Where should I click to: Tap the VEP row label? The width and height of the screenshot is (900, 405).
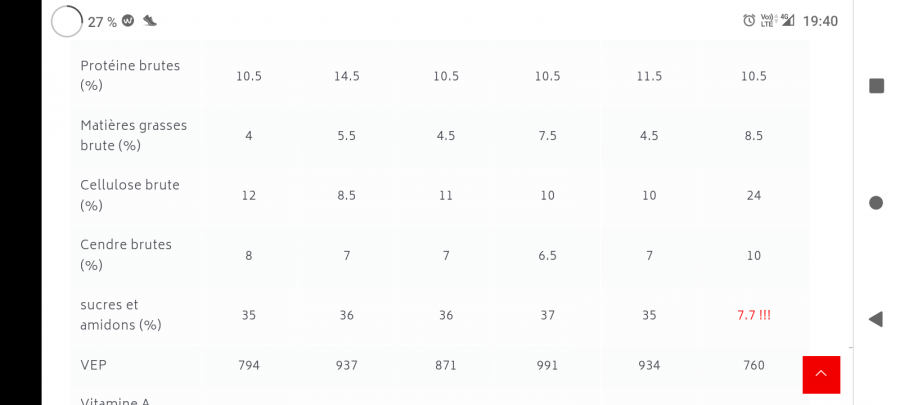[x=93, y=366]
